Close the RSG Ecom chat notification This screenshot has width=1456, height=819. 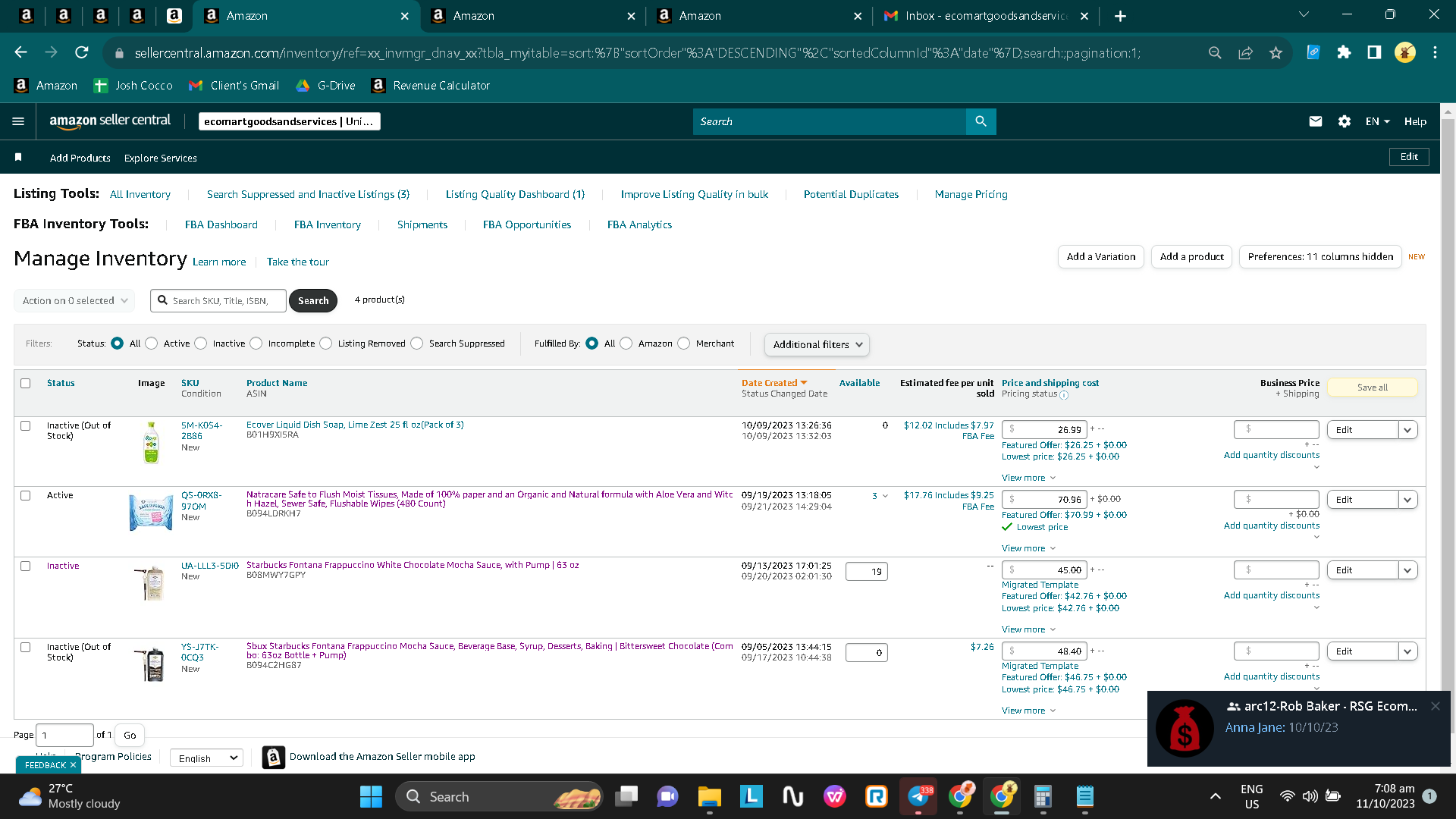pyautogui.click(x=1435, y=706)
